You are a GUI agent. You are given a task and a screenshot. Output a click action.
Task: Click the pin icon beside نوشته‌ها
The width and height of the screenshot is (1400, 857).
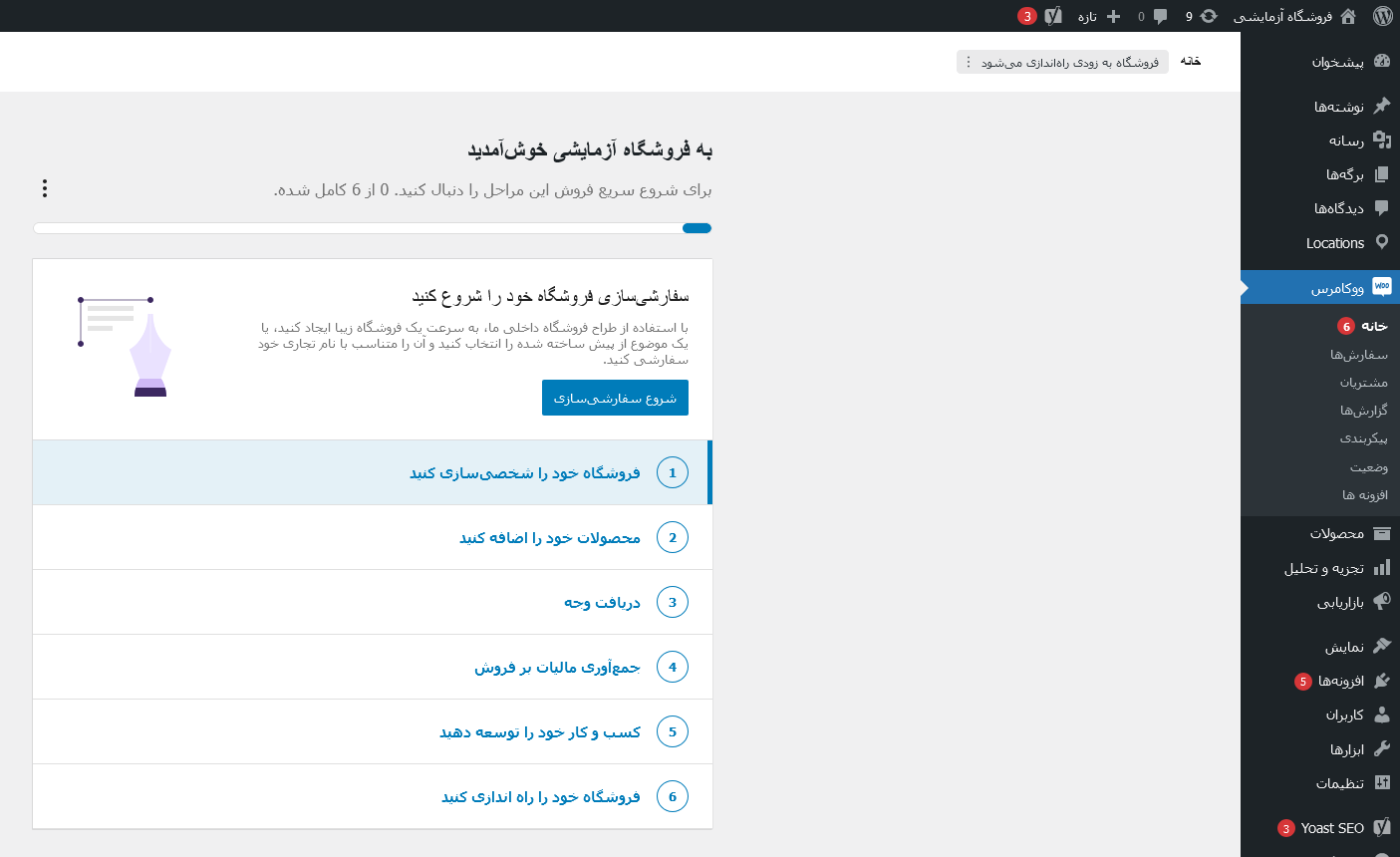pos(1381,106)
